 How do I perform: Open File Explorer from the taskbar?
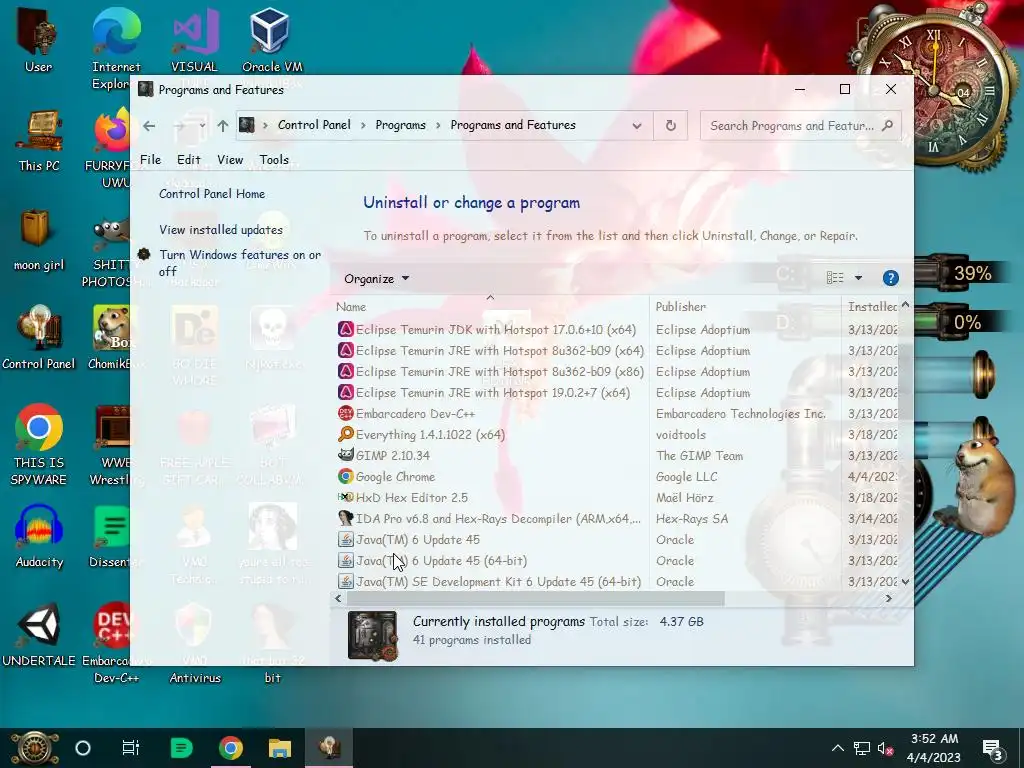coord(280,748)
